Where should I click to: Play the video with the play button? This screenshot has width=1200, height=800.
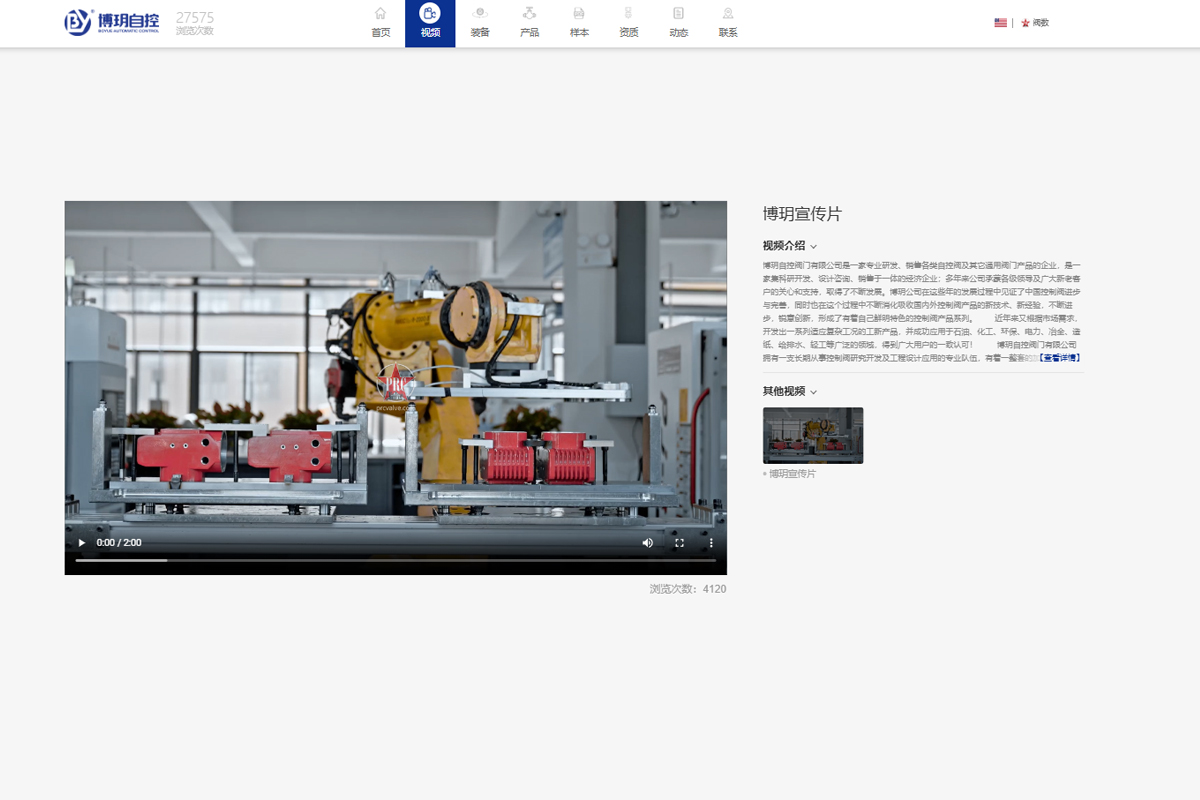coord(81,543)
